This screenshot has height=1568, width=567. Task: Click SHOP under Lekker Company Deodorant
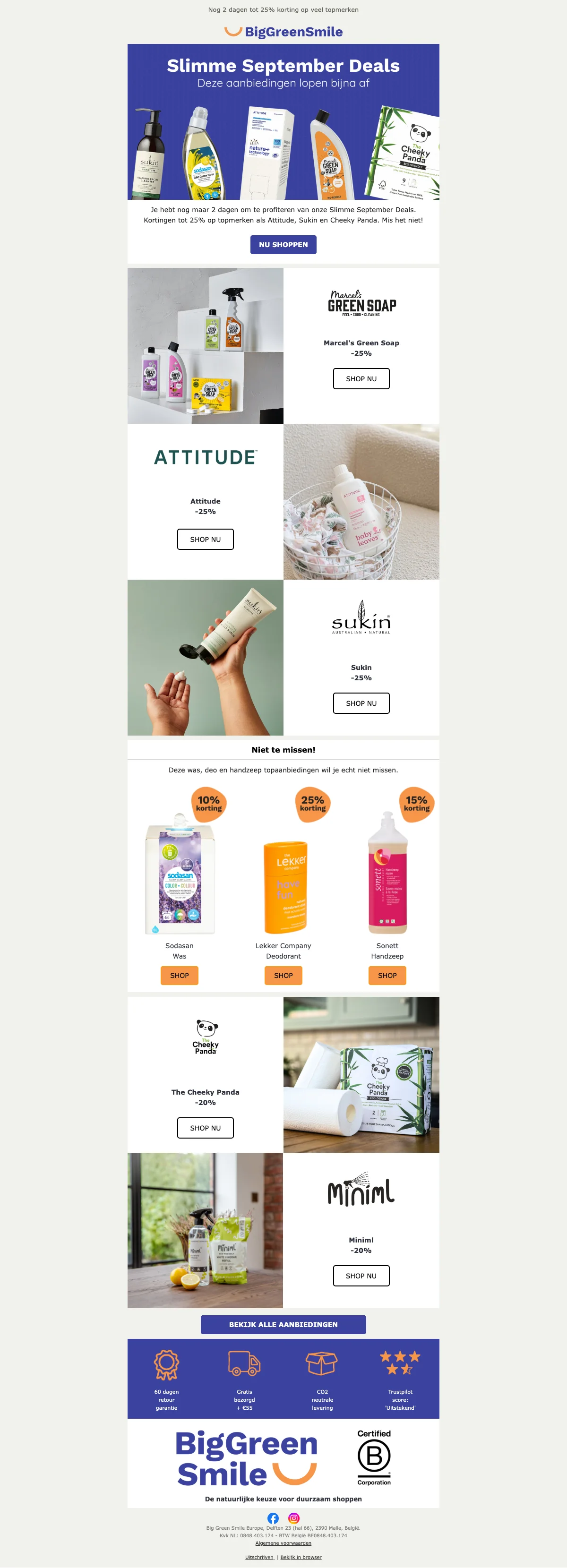[x=283, y=975]
